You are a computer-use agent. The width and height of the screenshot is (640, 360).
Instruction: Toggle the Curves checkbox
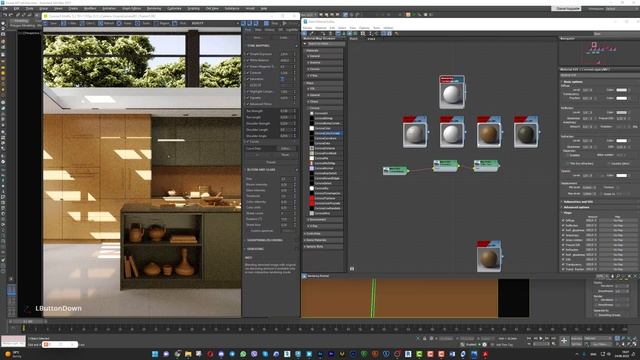tap(248, 142)
